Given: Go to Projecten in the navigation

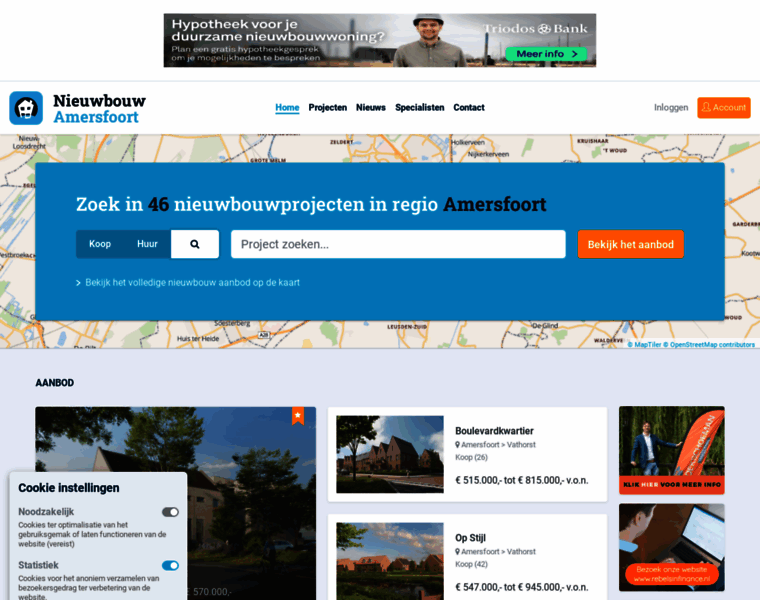Looking at the screenshot, I should 328,108.
